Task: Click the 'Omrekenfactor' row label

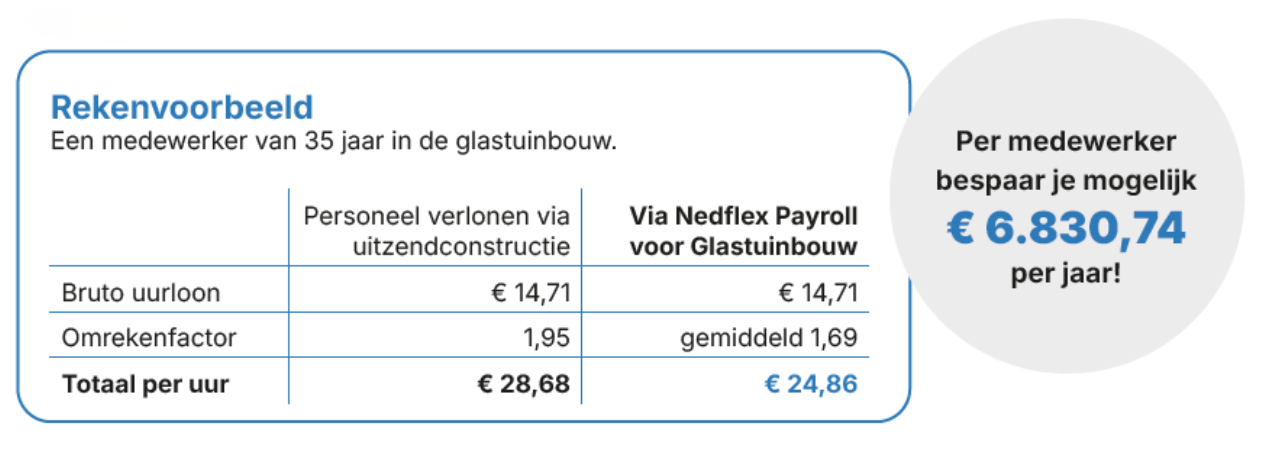Action: 149,338
